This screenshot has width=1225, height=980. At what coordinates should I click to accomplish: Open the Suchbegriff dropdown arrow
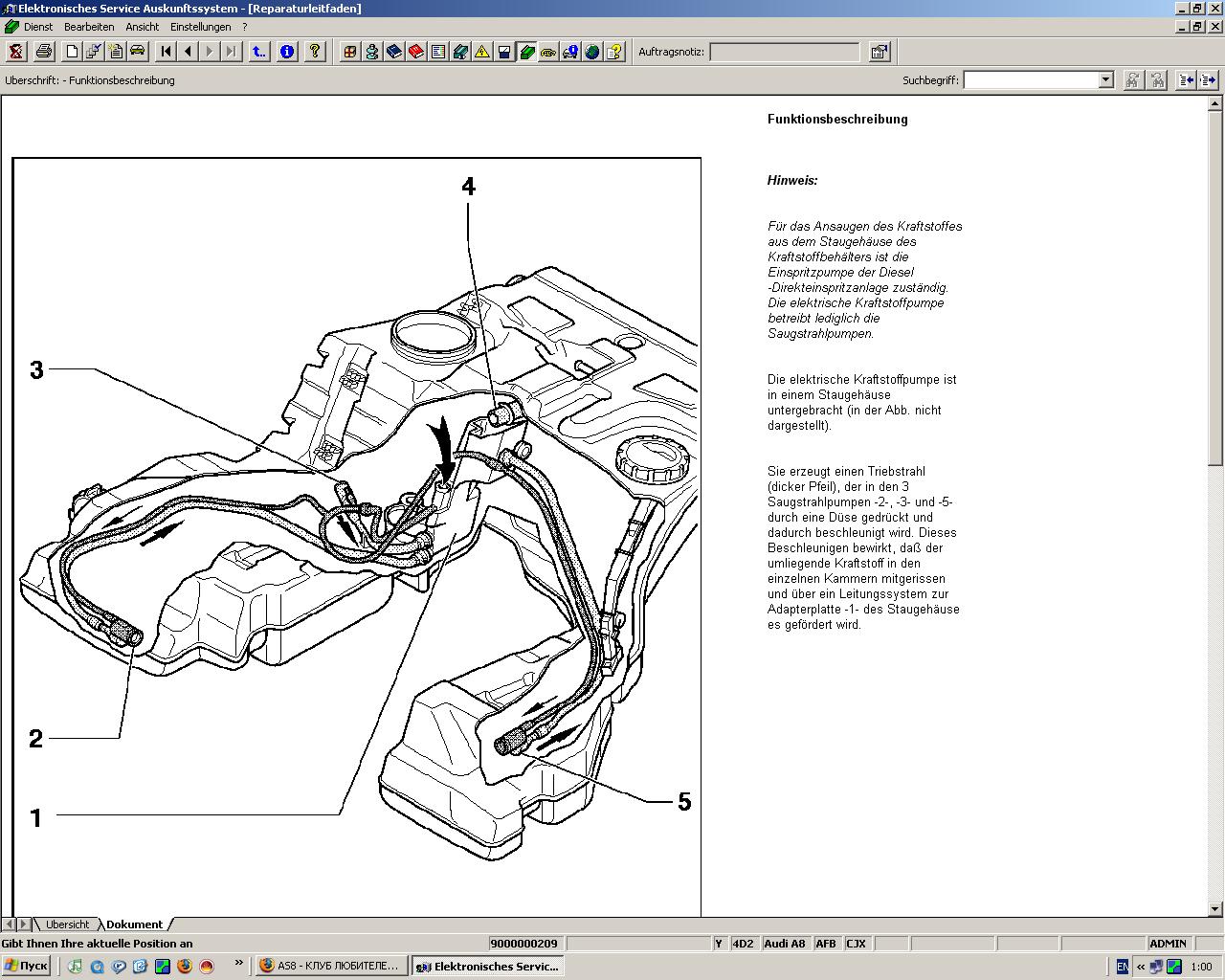pyautogui.click(x=1105, y=80)
